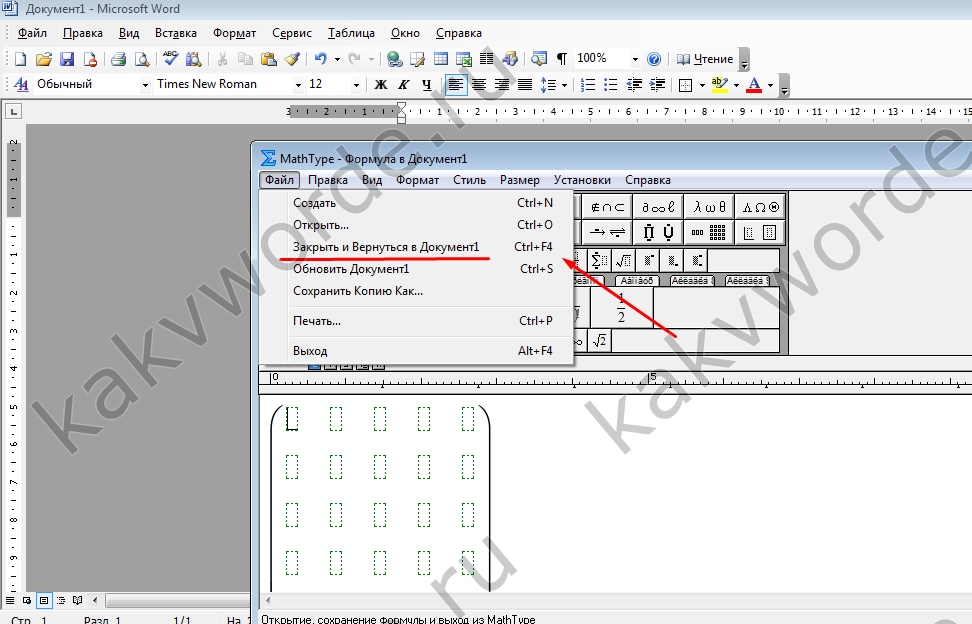The width and height of the screenshot is (972, 624).
Task: Toggle center text alignment
Action: coord(479,85)
